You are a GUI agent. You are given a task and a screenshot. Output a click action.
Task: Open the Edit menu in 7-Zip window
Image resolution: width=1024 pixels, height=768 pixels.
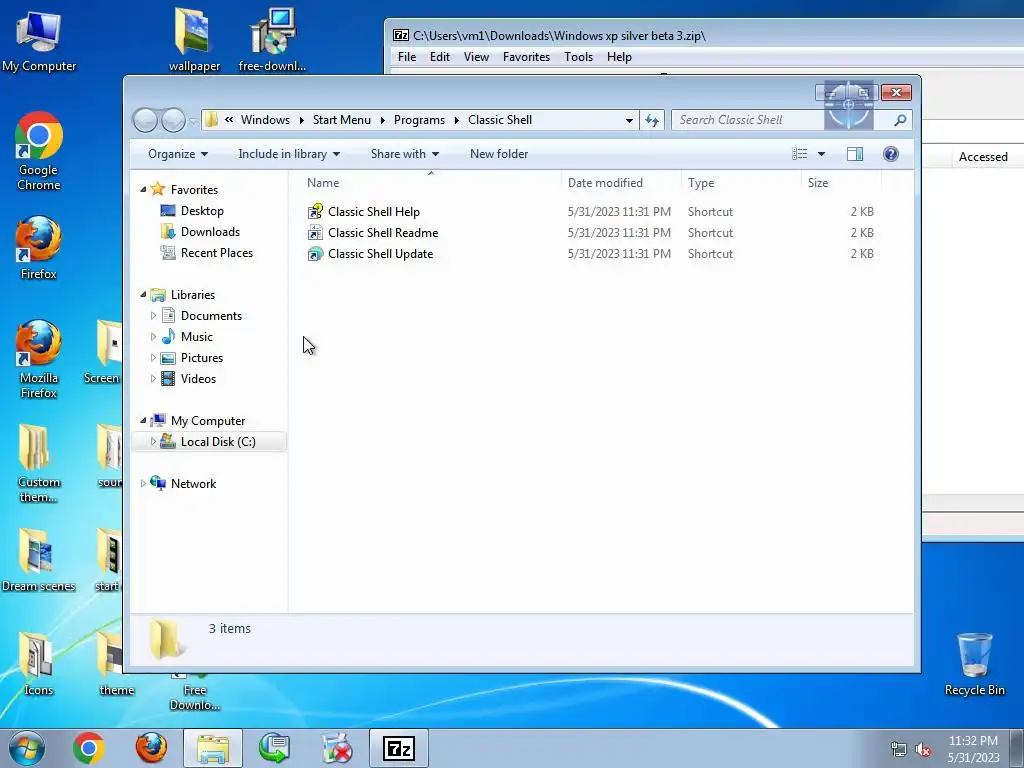coord(440,57)
